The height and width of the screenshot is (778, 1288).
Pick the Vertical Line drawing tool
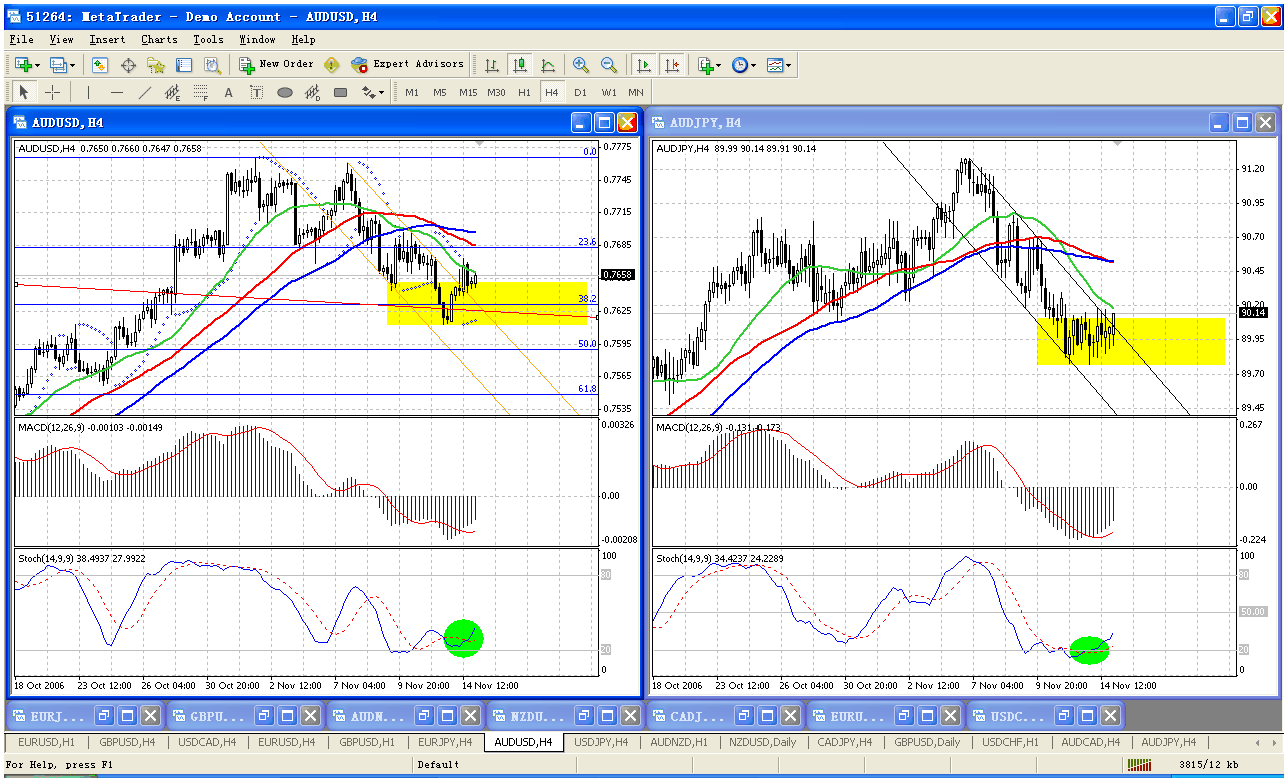[x=89, y=92]
